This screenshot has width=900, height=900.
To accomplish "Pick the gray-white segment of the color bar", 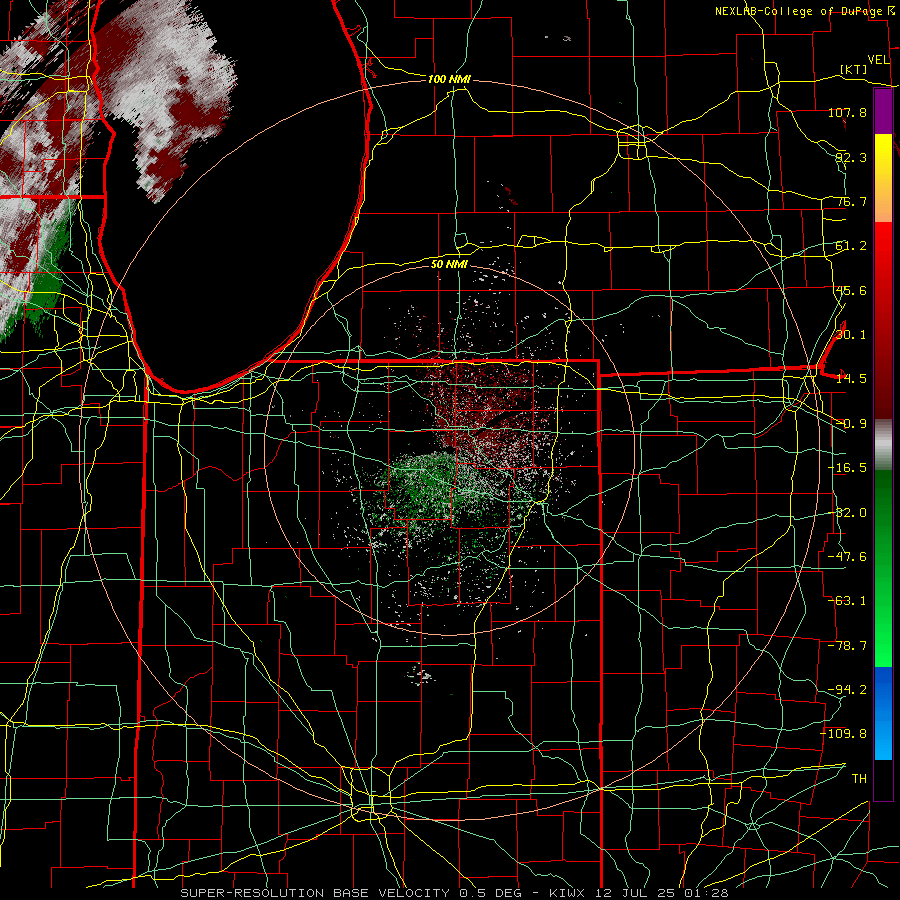I will [x=883, y=445].
